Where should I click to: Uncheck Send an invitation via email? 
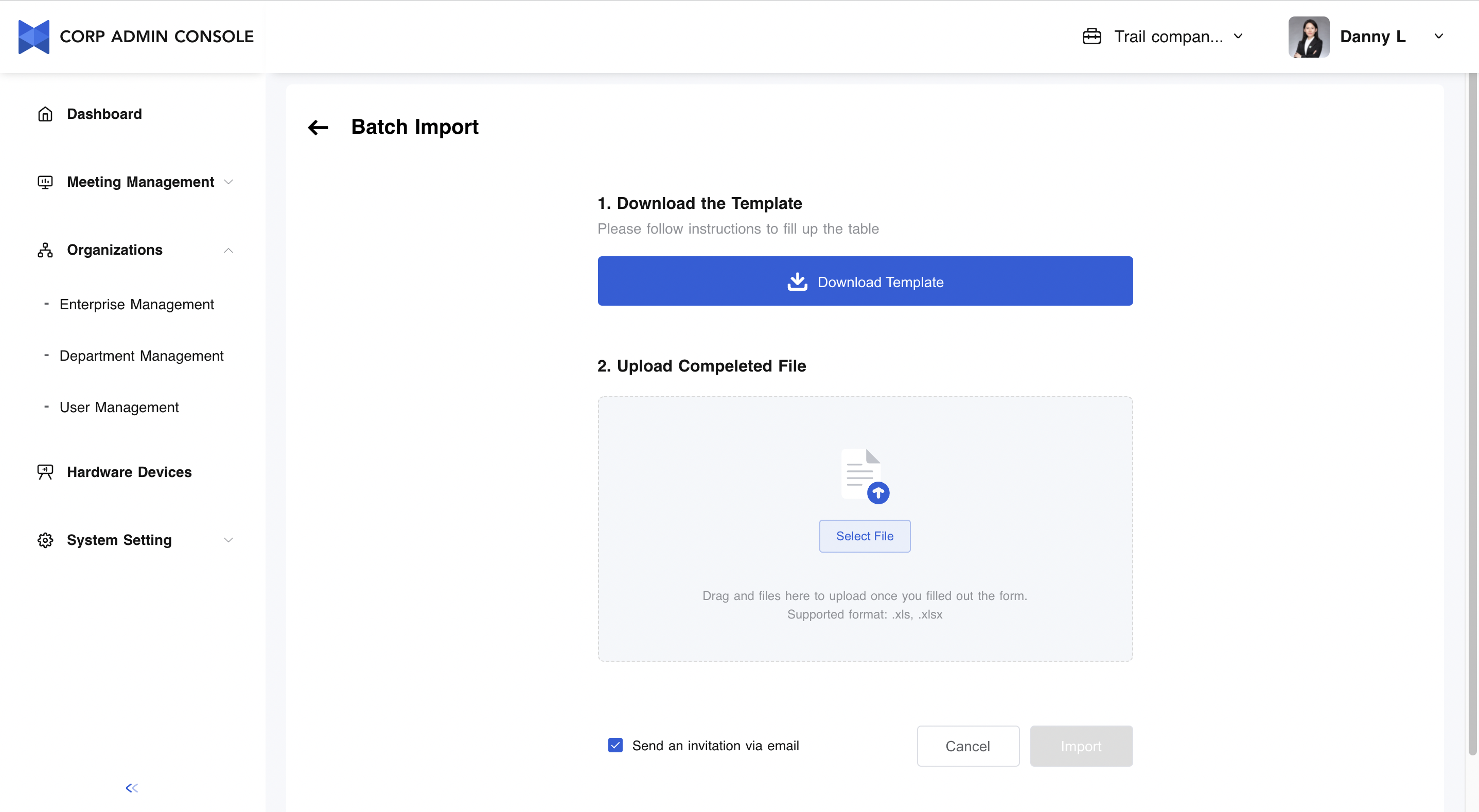615,746
